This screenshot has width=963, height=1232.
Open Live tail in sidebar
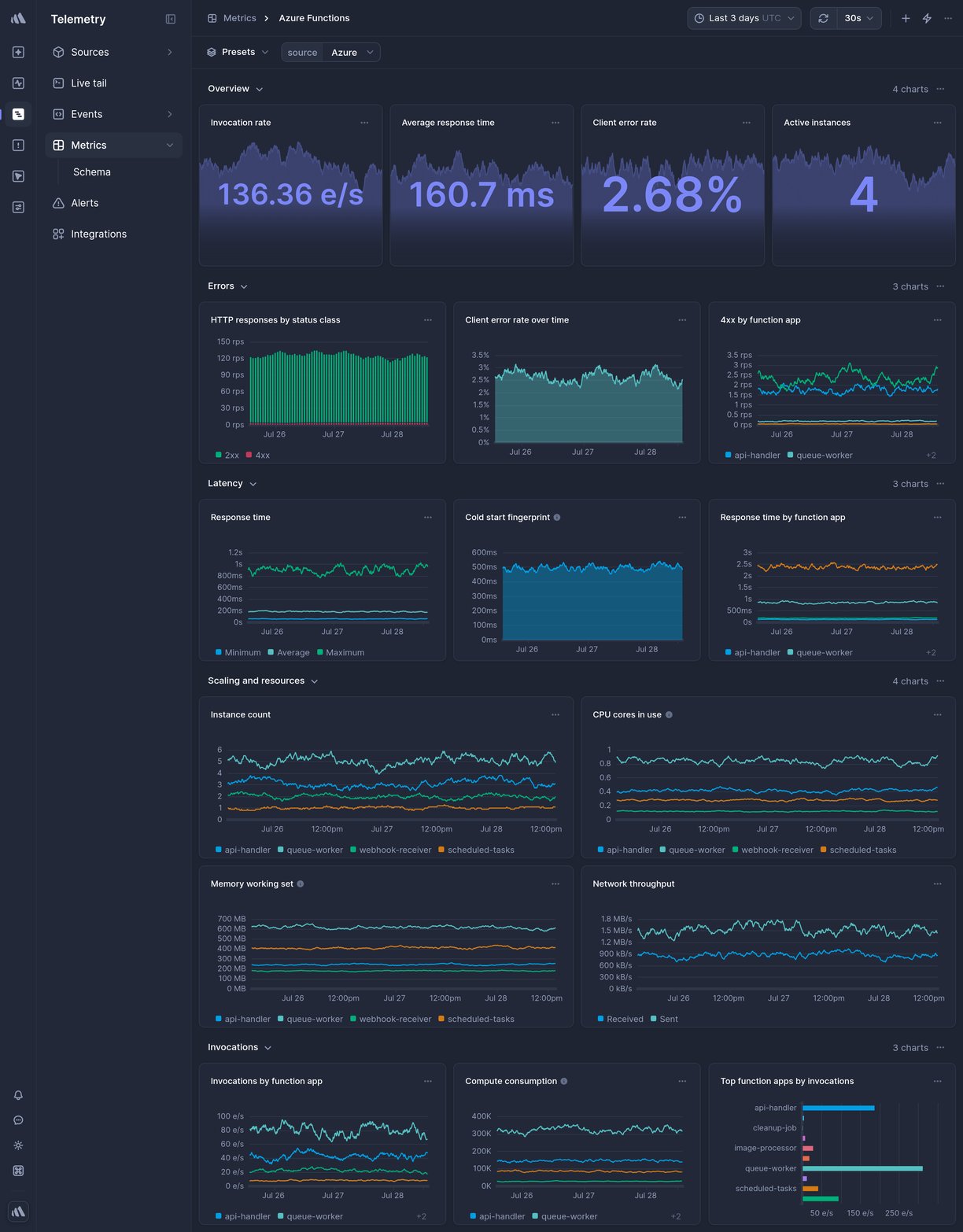(113, 83)
